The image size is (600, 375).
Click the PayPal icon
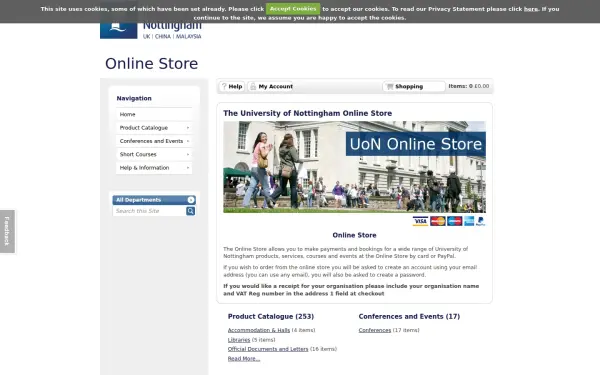coord(481,221)
